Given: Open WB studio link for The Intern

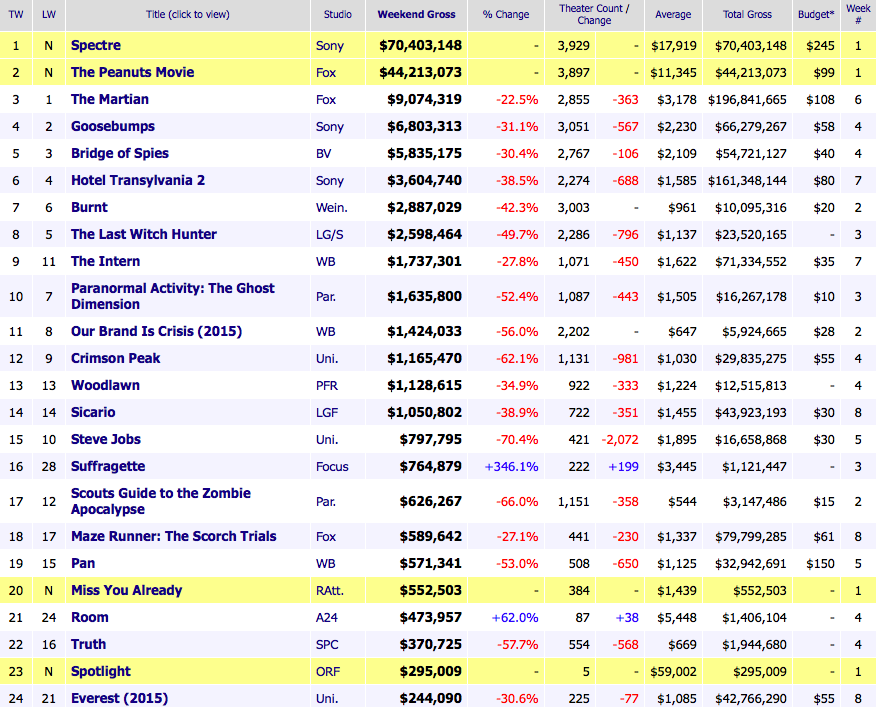Looking at the screenshot, I should pos(325,262).
